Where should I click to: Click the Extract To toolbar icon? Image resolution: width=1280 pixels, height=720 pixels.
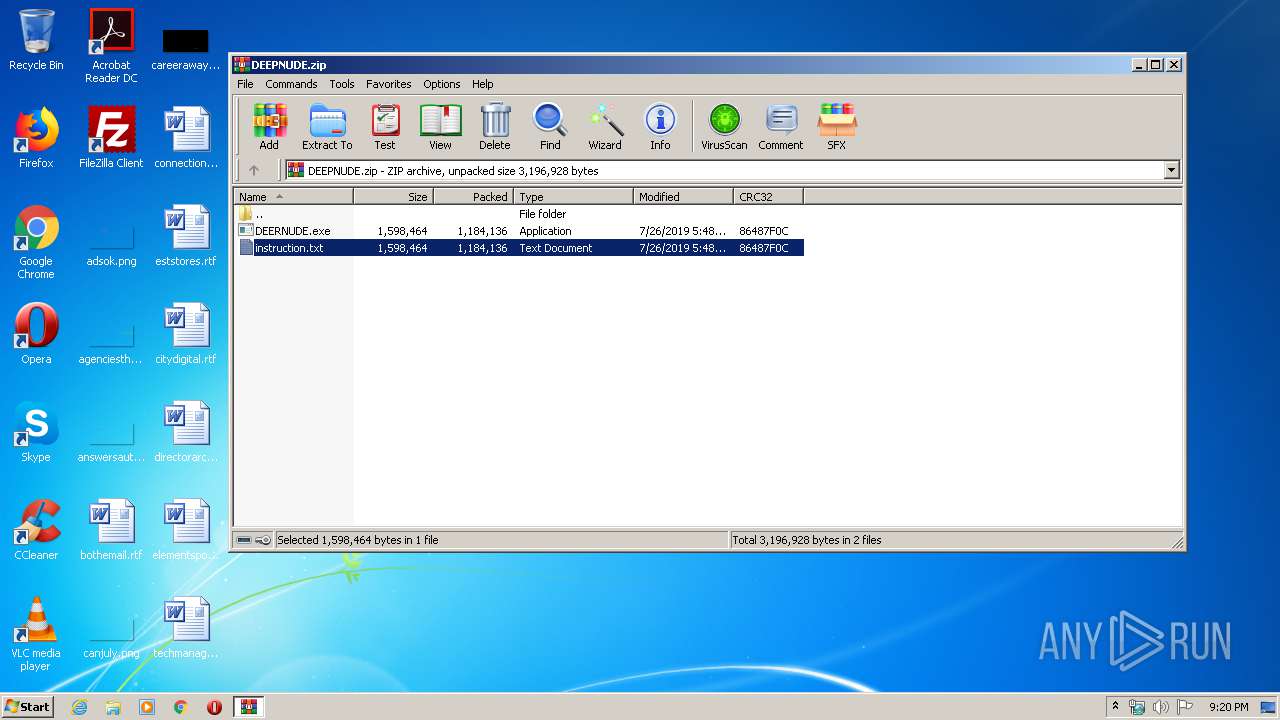327,127
